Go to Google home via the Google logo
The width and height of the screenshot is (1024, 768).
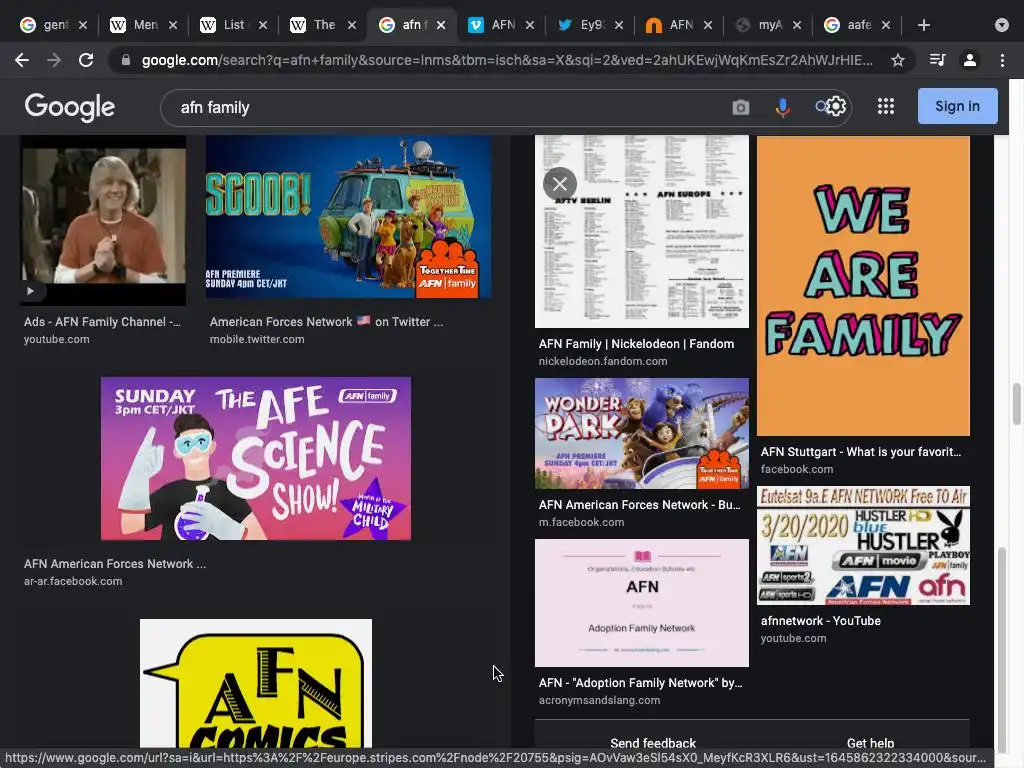(x=70, y=107)
